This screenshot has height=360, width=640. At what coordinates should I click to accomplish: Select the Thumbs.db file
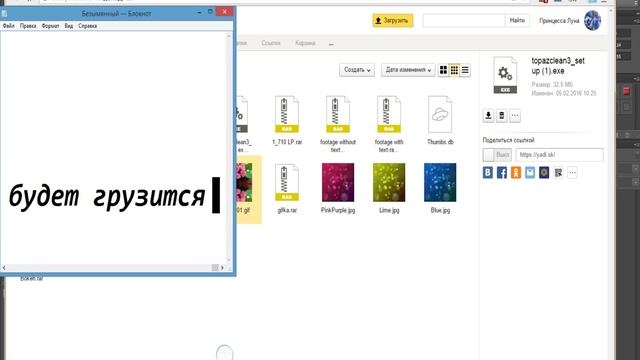(x=440, y=120)
